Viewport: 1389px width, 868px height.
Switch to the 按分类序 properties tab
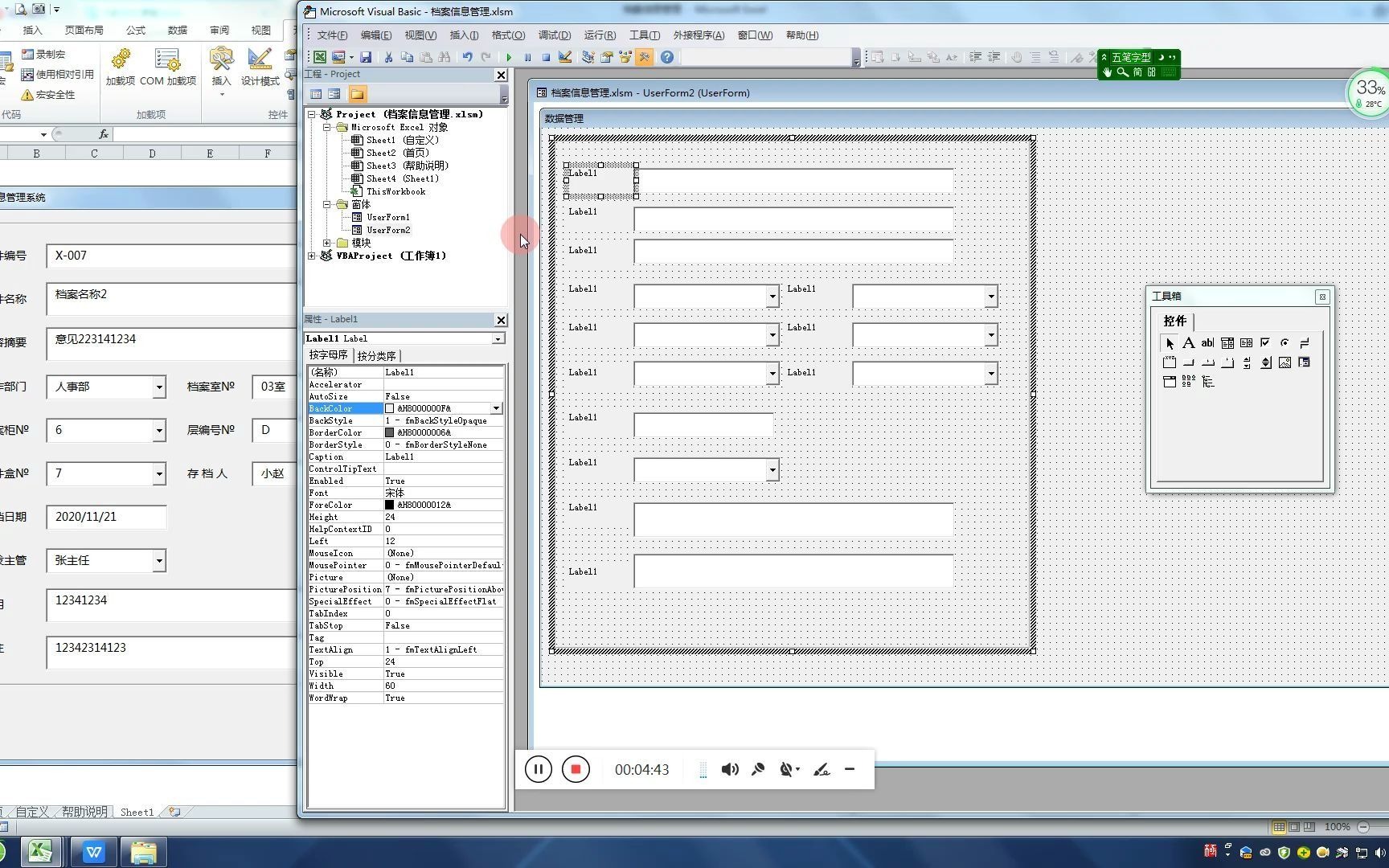pyautogui.click(x=376, y=355)
